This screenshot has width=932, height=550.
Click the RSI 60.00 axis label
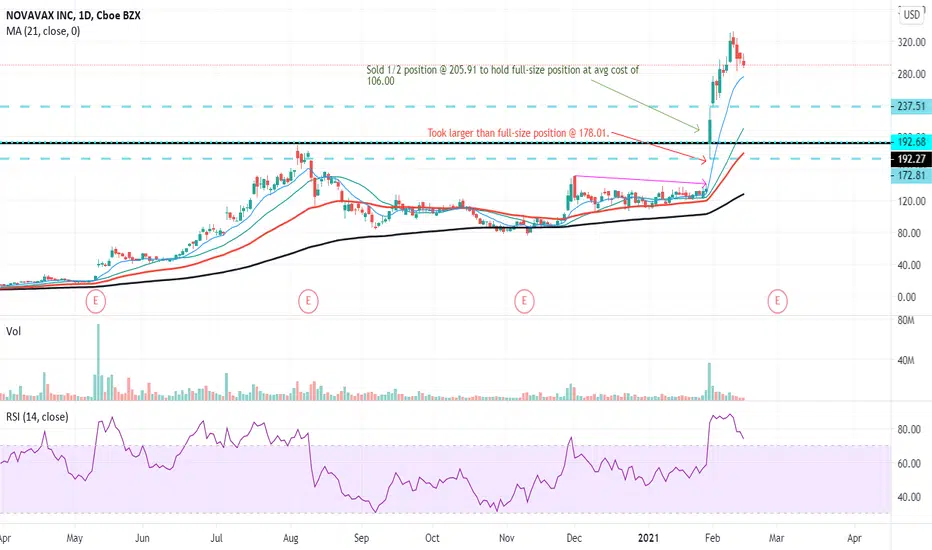(908, 463)
